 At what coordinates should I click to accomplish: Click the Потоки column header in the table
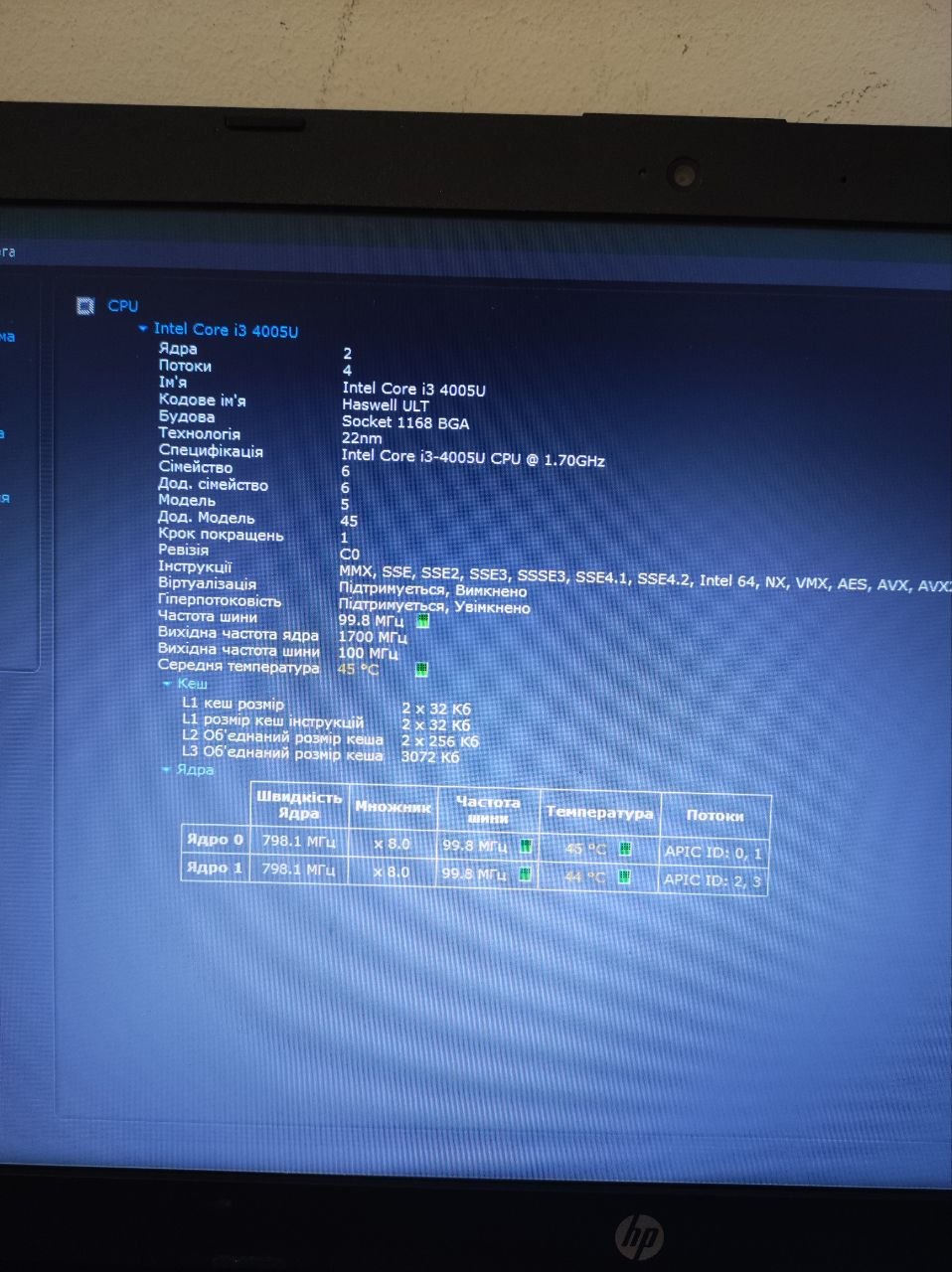714,815
